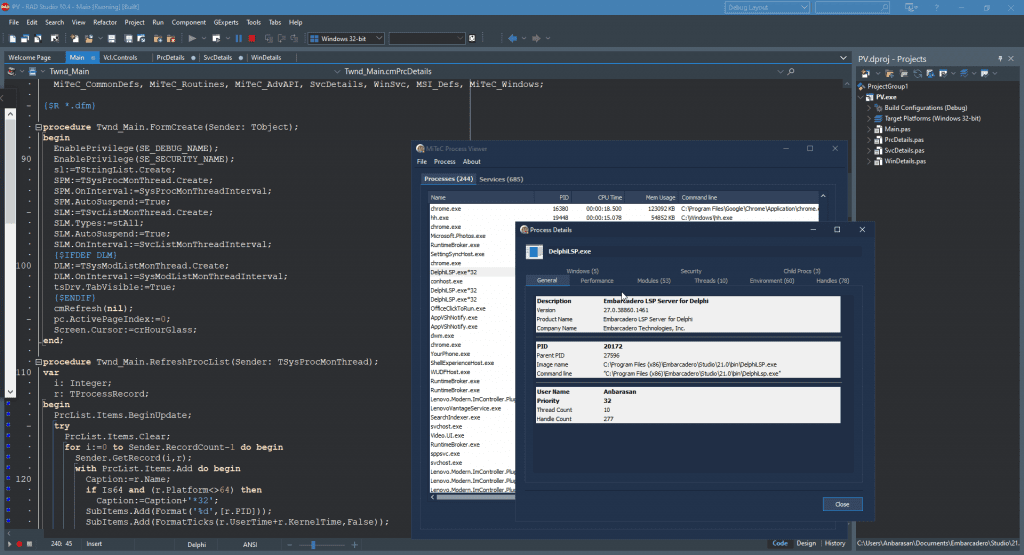
Task: Click the editor search magnifier icon
Action: coord(791,71)
